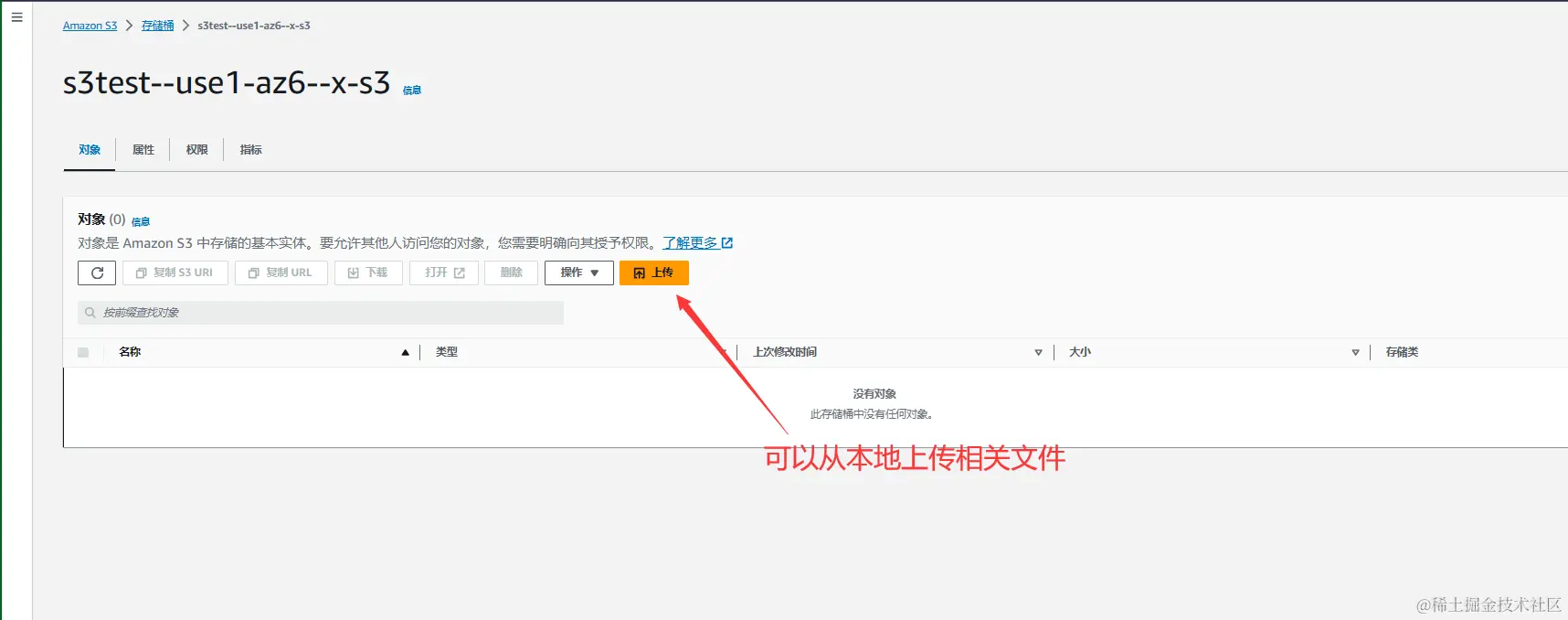Focus the prefix search field 按前缀查找对象

(x=321, y=313)
